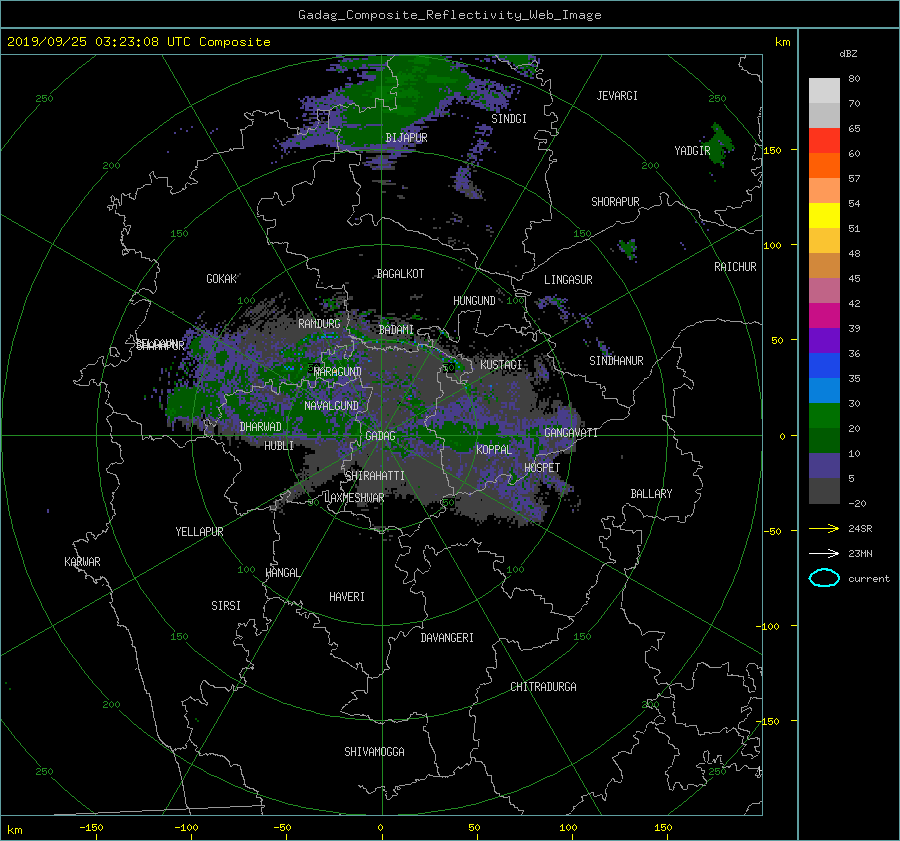Click the SHORAPUR city label

(615, 202)
